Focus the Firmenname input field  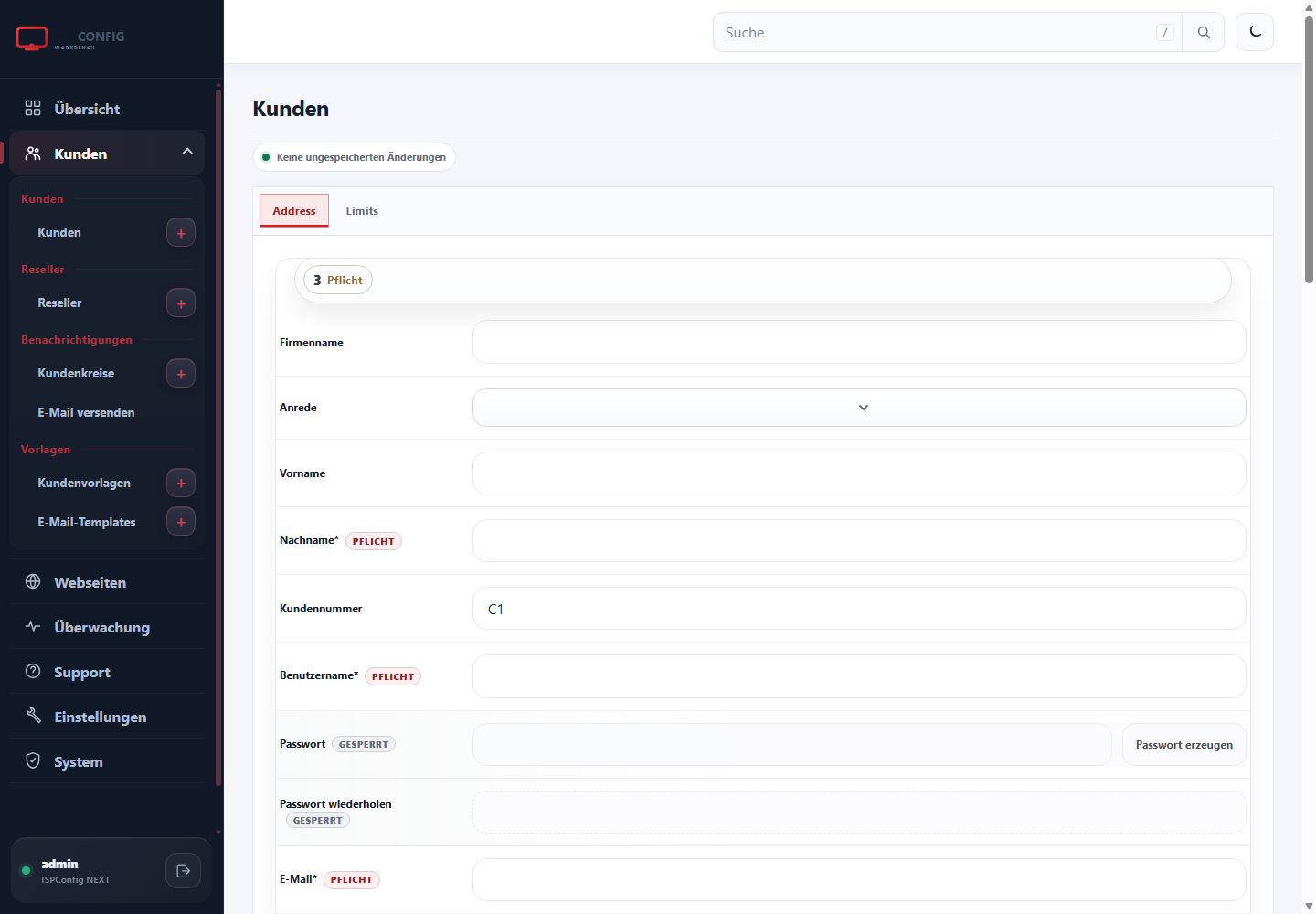point(859,342)
